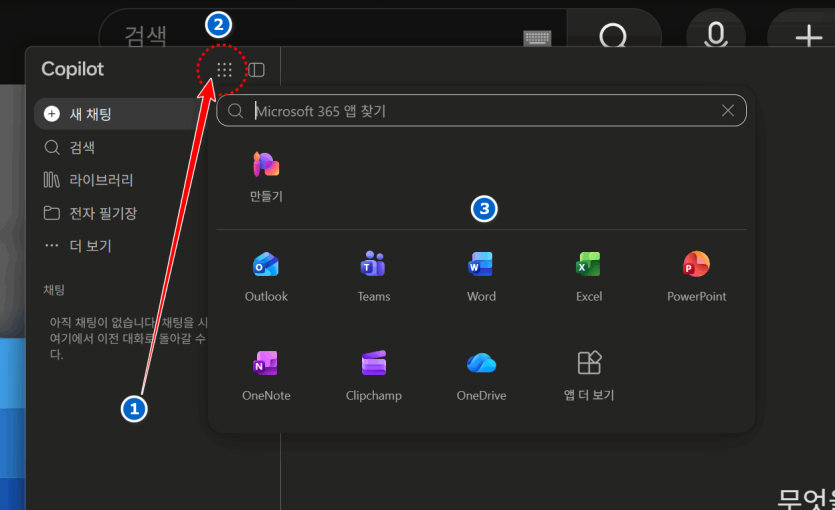The image size is (835, 510).
Task: Launch Excel from the app list
Action: tap(589, 276)
